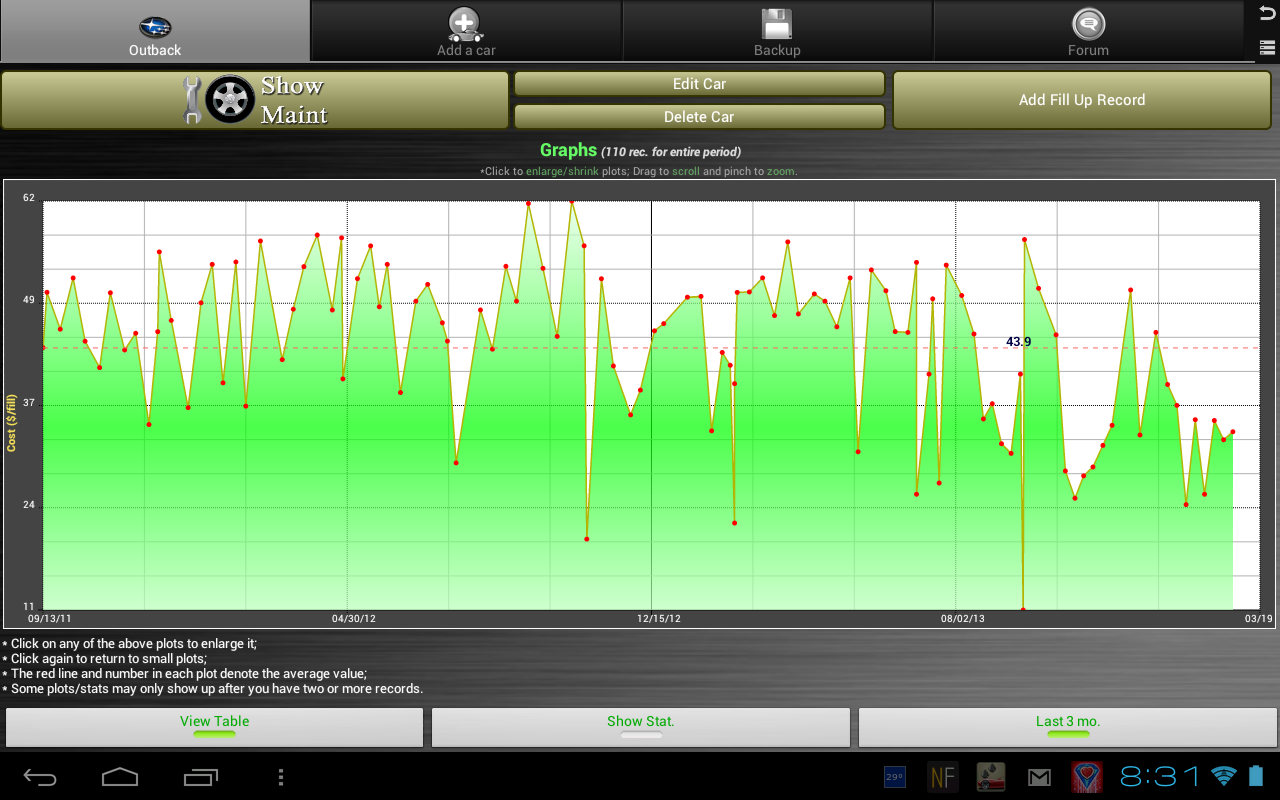Click the Forum speech bubble icon
This screenshot has height=800, width=1280.
tap(1088, 24)
